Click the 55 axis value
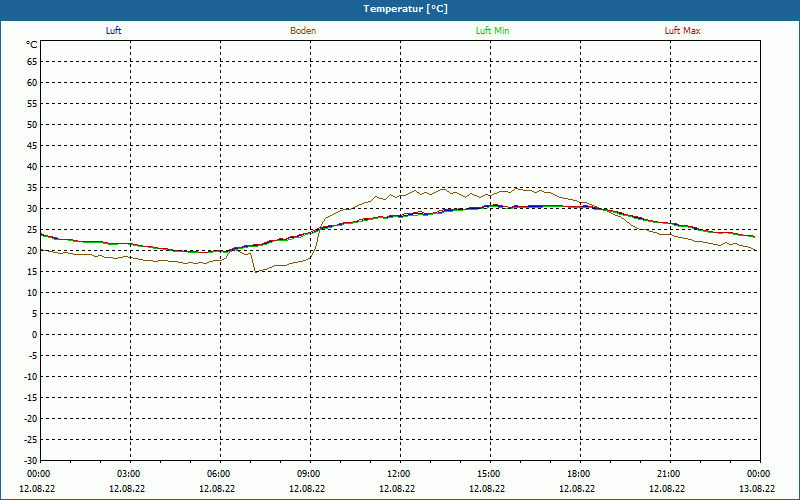The height and width of the screenshot is (500, 800). point(32,104)
